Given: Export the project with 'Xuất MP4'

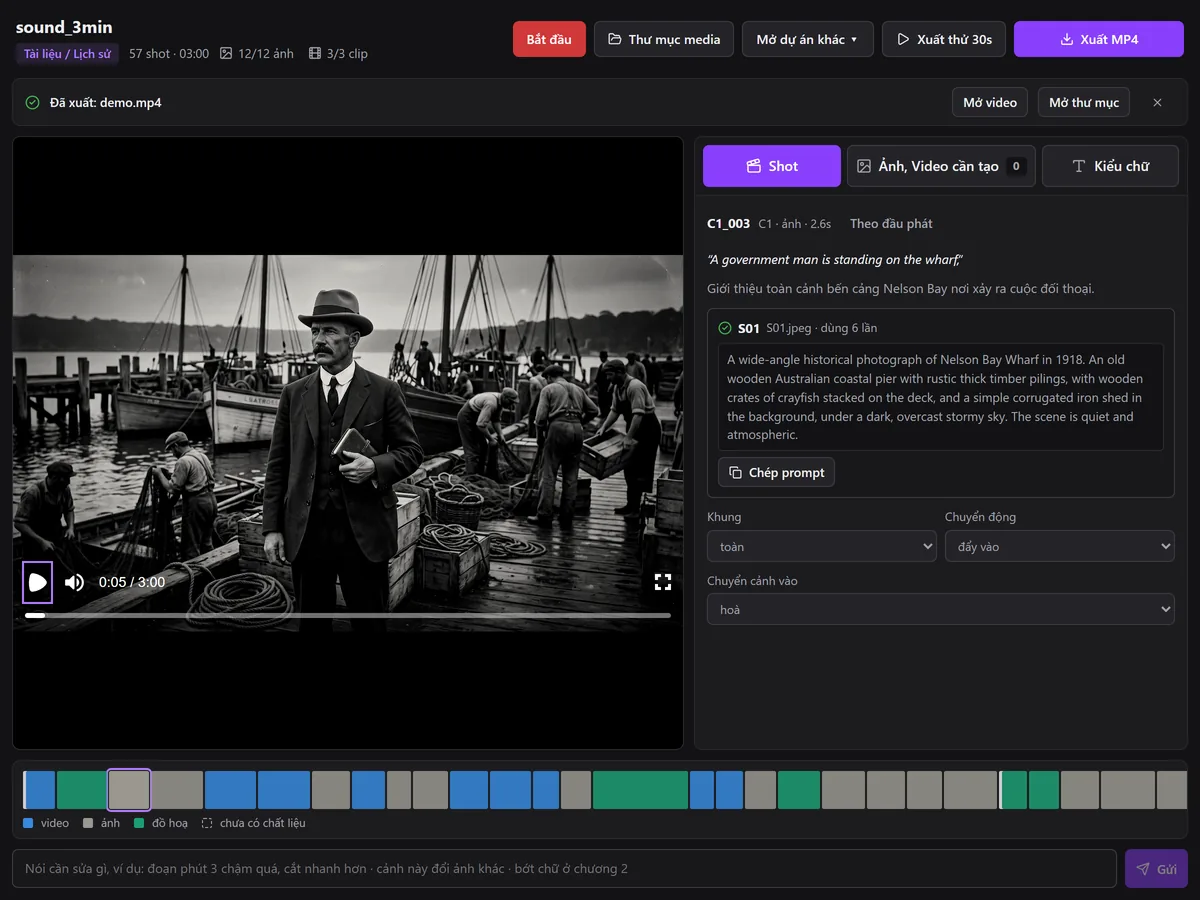Looking at the screenshot, I should 1099,39.
